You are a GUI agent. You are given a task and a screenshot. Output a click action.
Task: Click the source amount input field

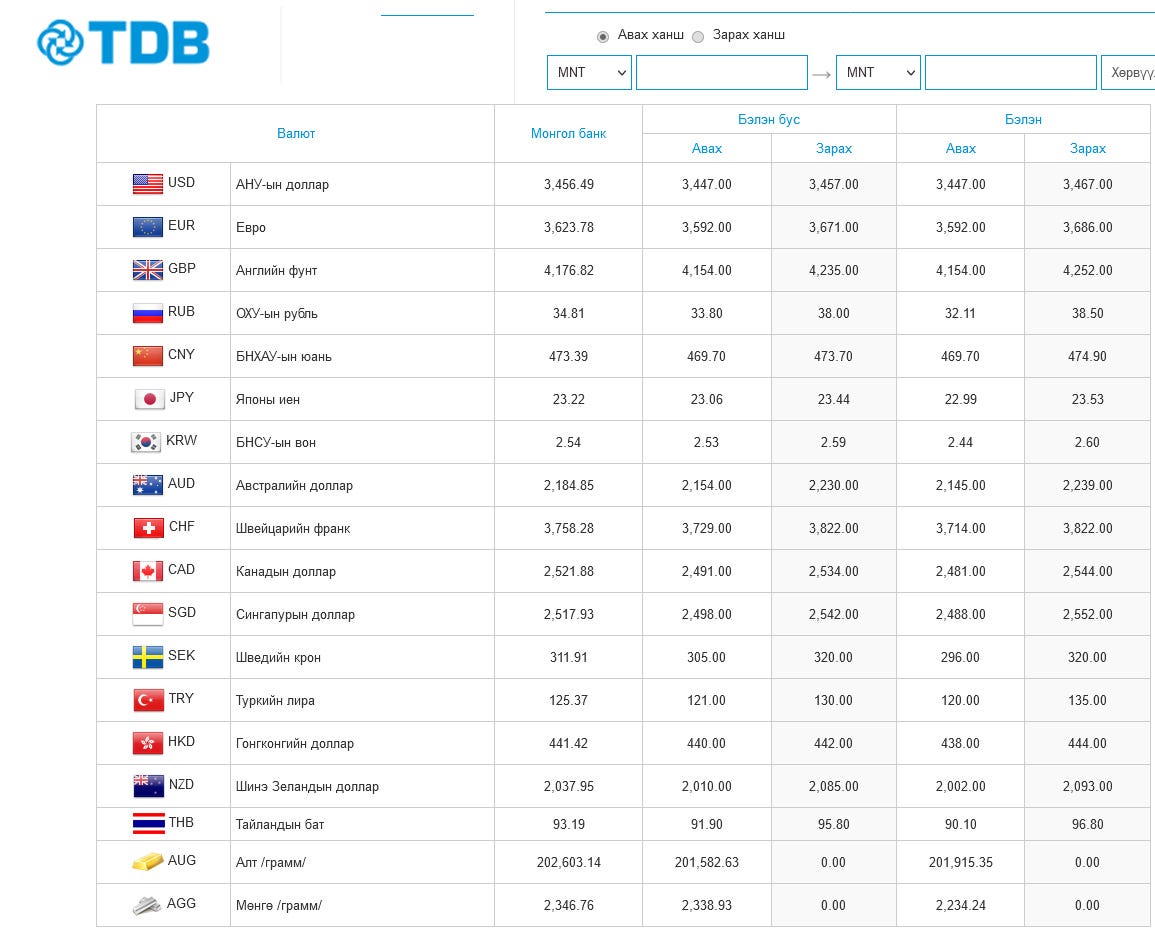click(722, 72)
